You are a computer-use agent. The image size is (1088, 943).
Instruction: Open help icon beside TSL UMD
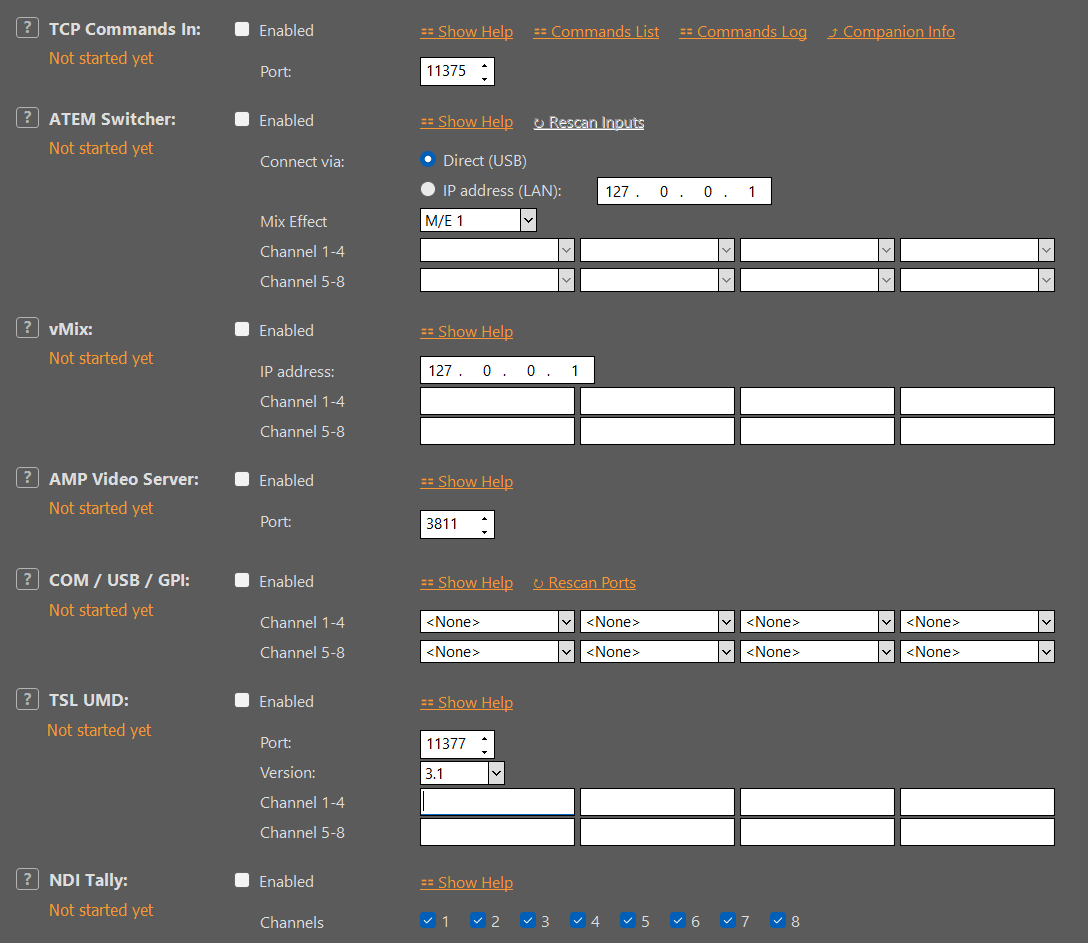click(27, 699)
